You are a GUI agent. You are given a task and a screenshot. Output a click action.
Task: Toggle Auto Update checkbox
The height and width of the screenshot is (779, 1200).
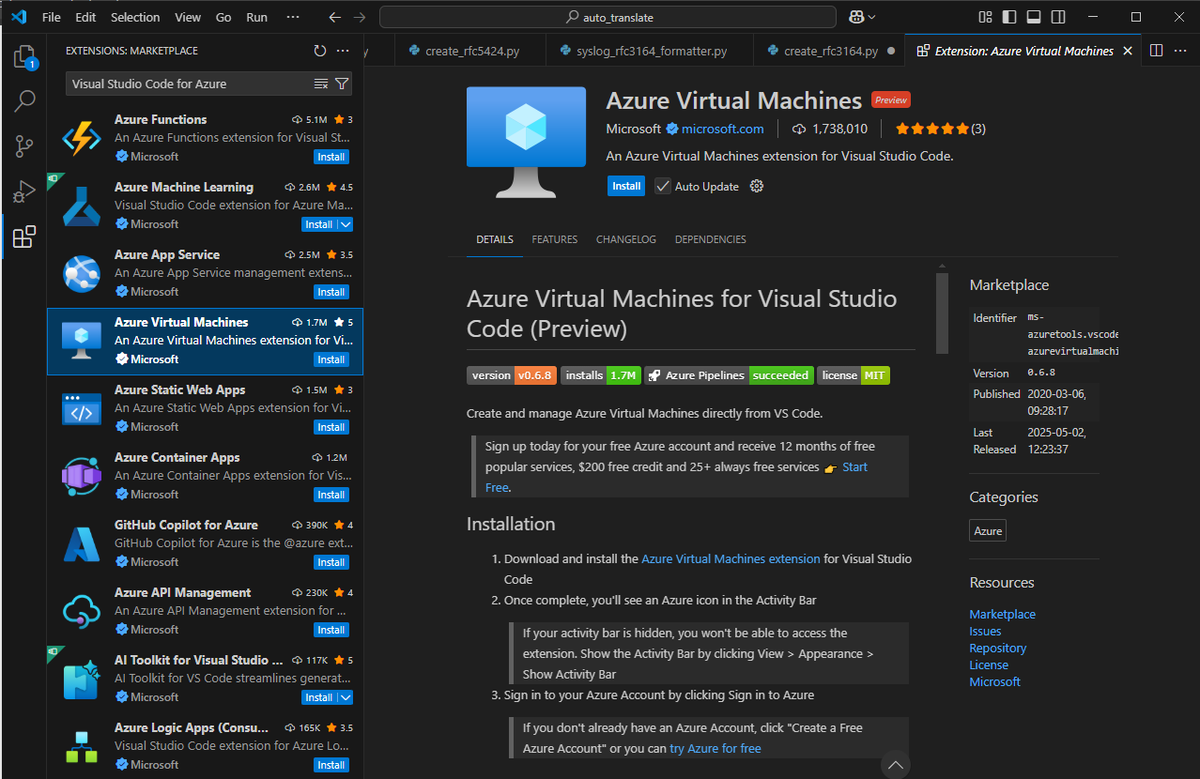pyautogui.click(x=663, y=186)
